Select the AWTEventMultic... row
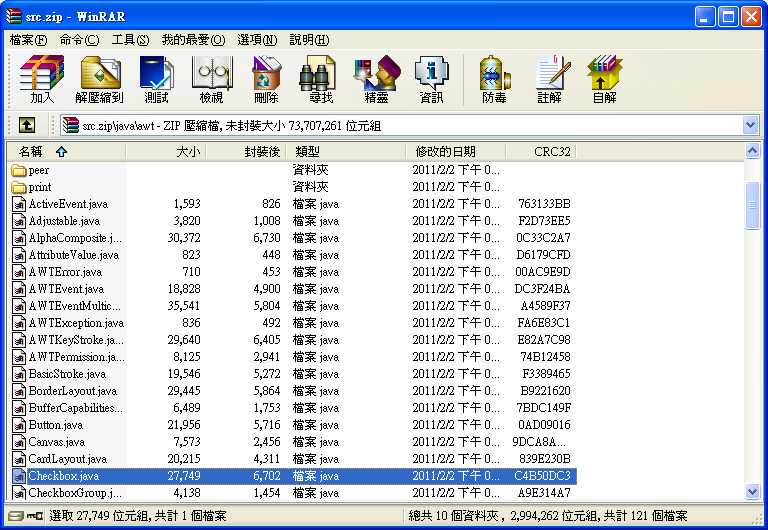This screenshot has height=530, width=768. [x=292, y=306]
